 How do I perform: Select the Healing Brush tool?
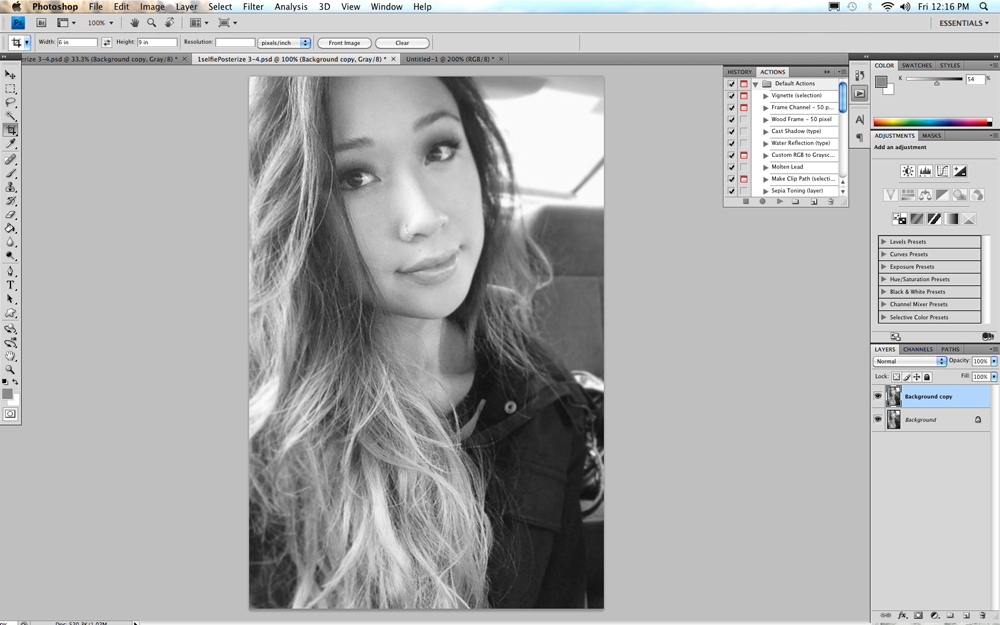pos(10,159)
